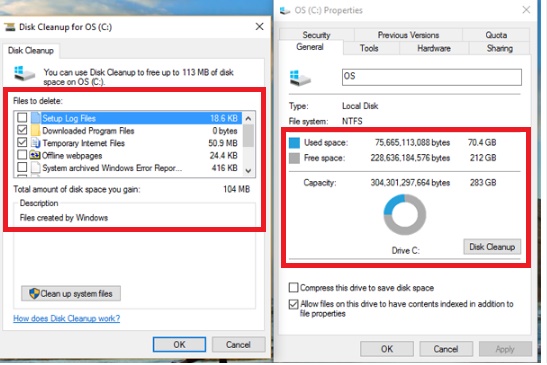
Task: Click the 283 GB capacity value
Action: pyautogui.click(x=483, y=182)
